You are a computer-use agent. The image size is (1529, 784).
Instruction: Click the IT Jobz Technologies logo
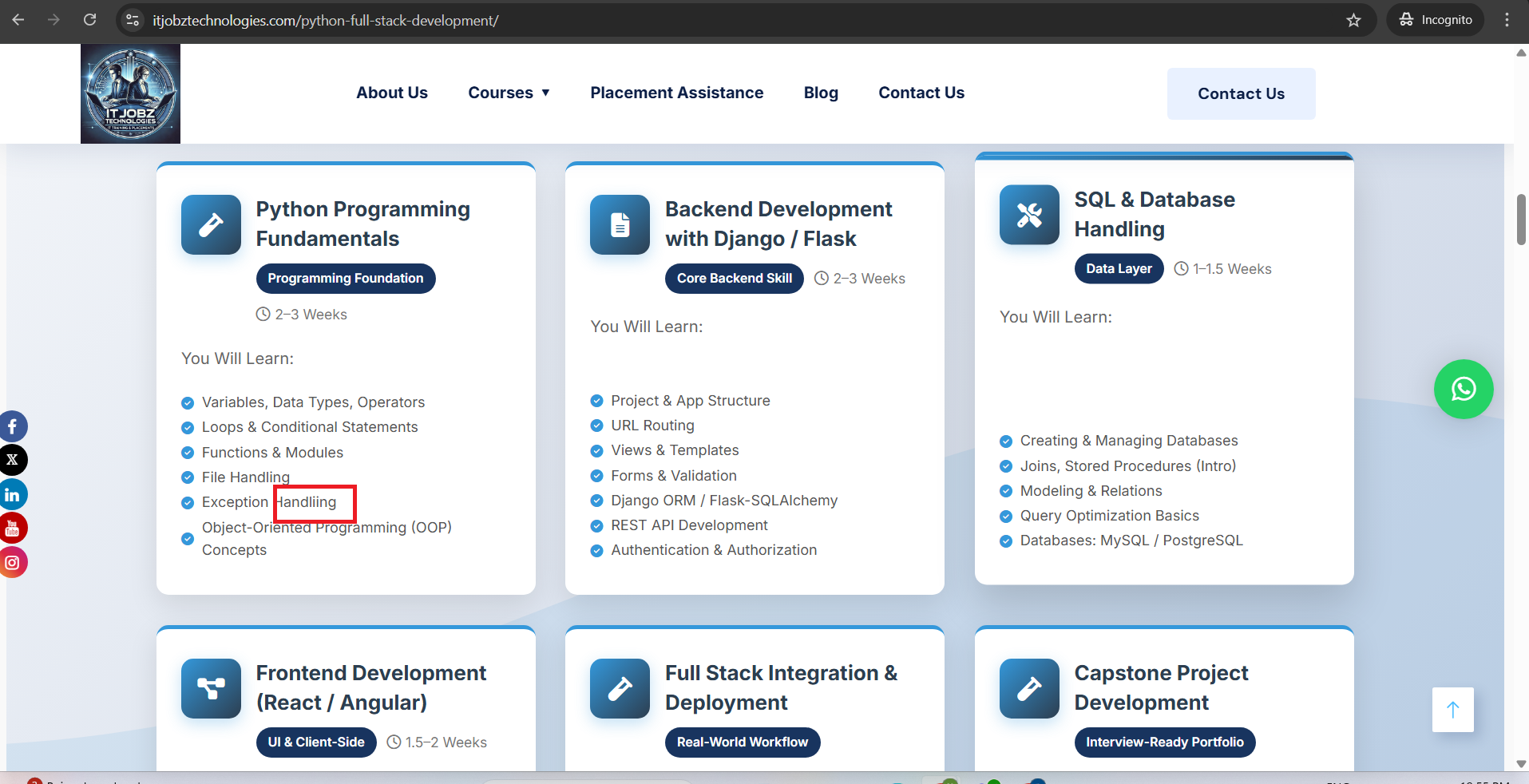130,94
